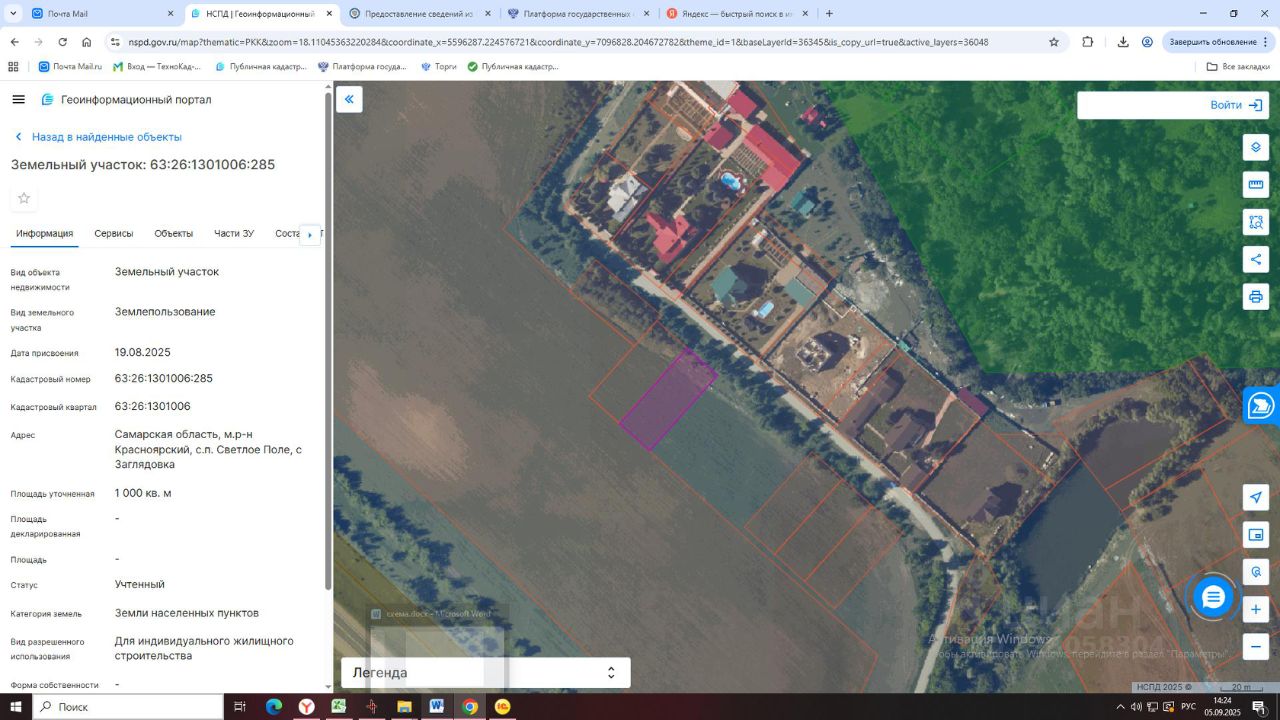Click cadastral quarter value 63:26:1301006
Viewport: 1280px width, 720px height.
click(153, 407)
